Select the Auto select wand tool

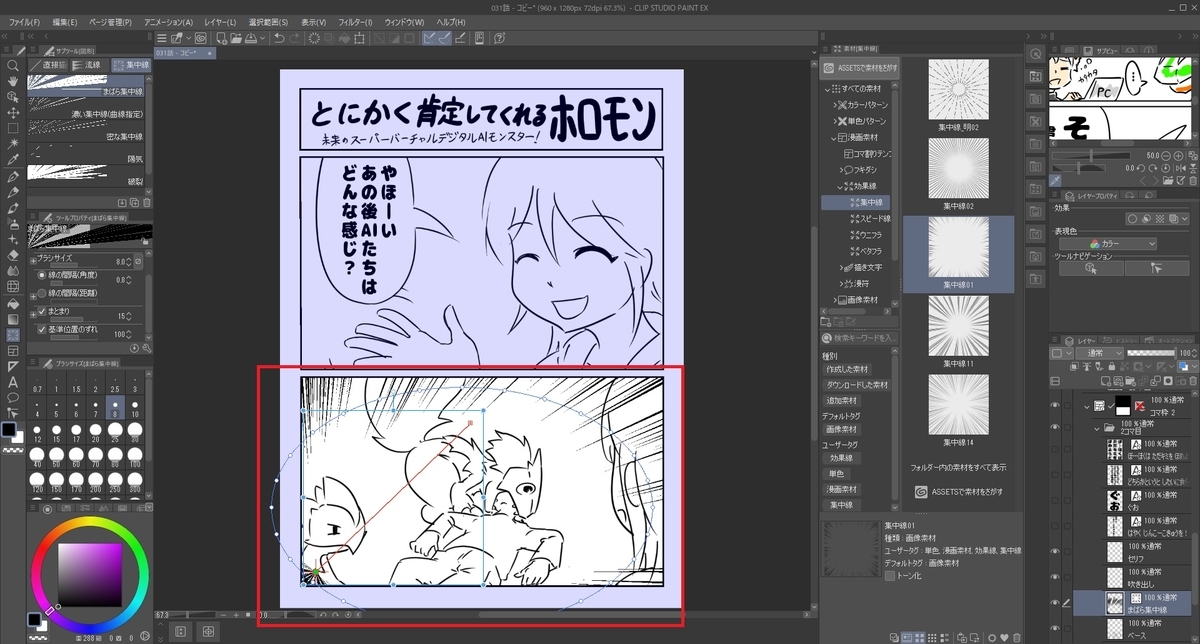click(x=12, y=145)
